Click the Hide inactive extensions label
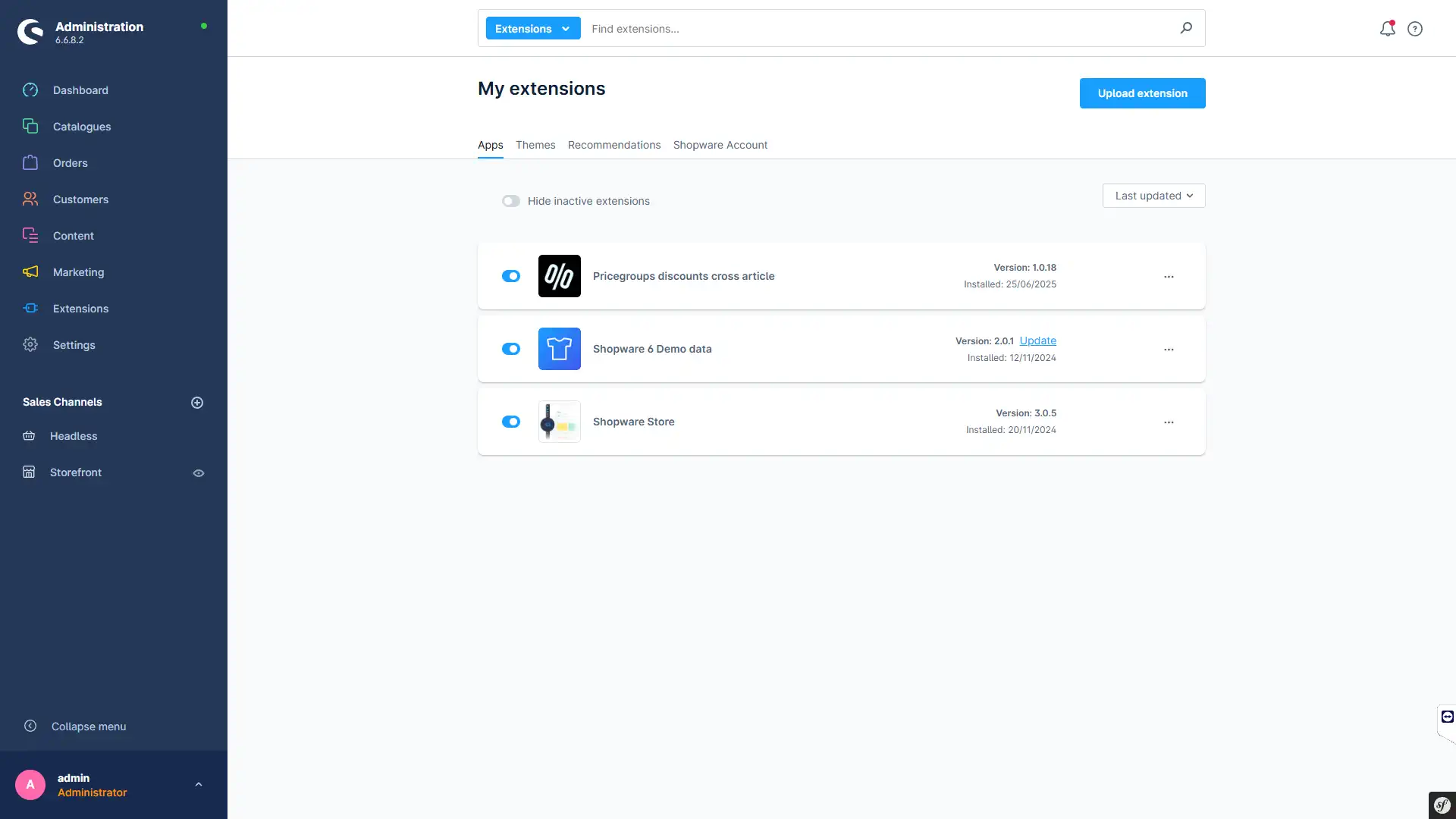Image resolution: width=1456 pixels, height=819 pixels. click(588, 201)
